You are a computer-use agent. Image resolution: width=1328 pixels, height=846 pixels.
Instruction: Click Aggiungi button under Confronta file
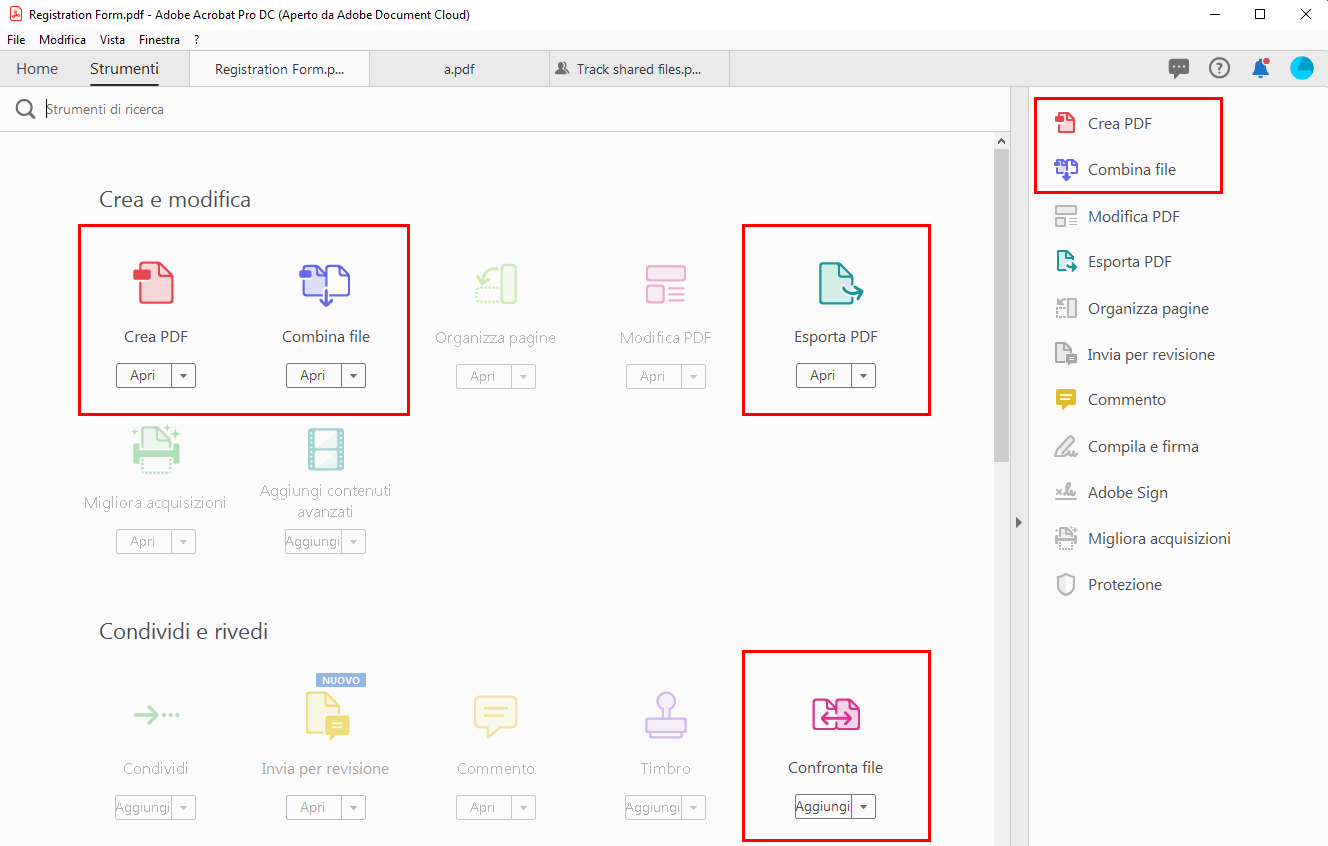(x=823, y=807)
